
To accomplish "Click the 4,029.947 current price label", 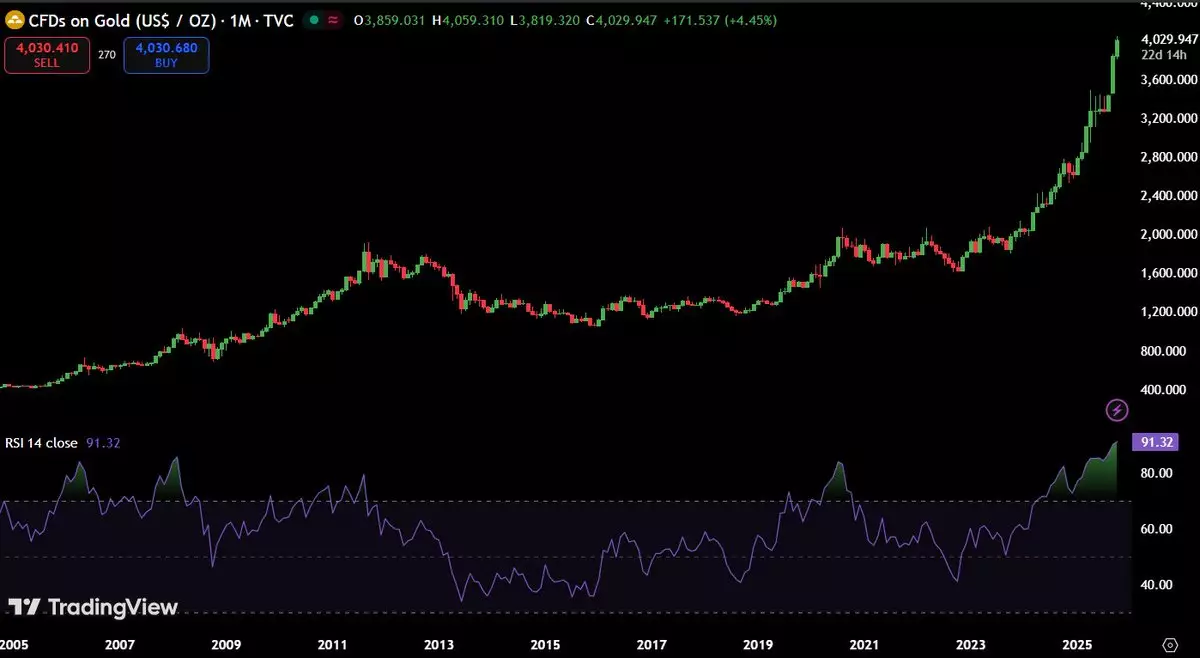I will coord(1168,39).
